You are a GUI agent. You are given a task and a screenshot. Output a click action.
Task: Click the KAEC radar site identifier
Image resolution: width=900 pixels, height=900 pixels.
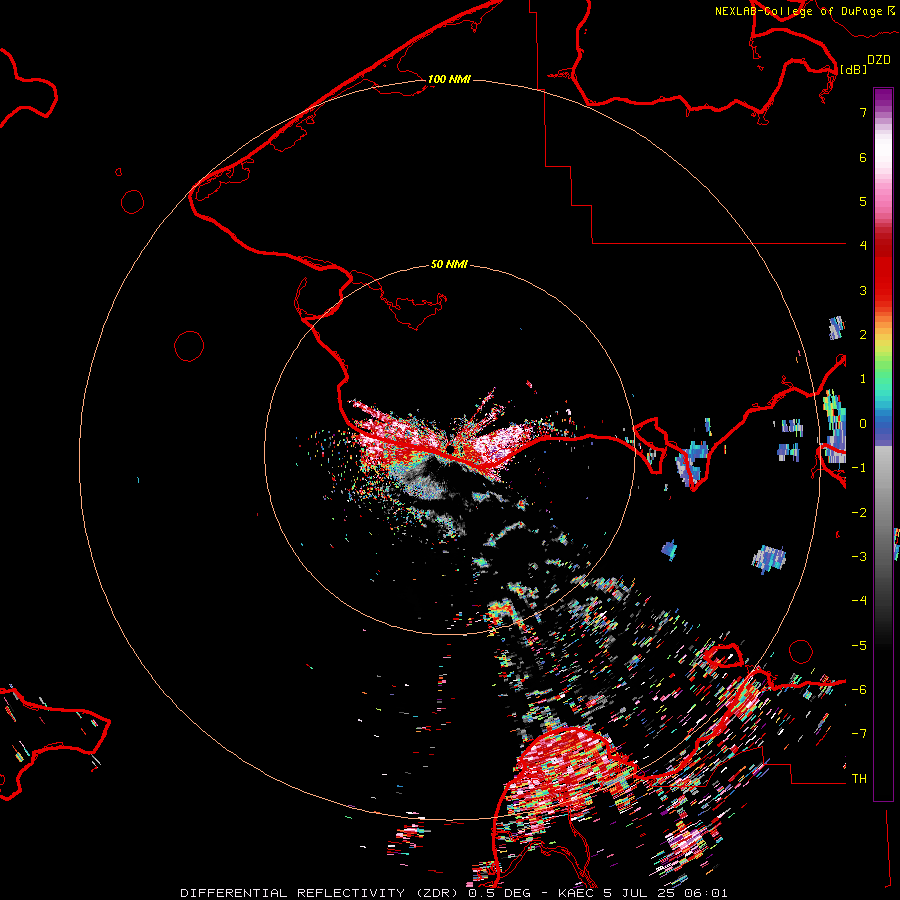point(576,893)
